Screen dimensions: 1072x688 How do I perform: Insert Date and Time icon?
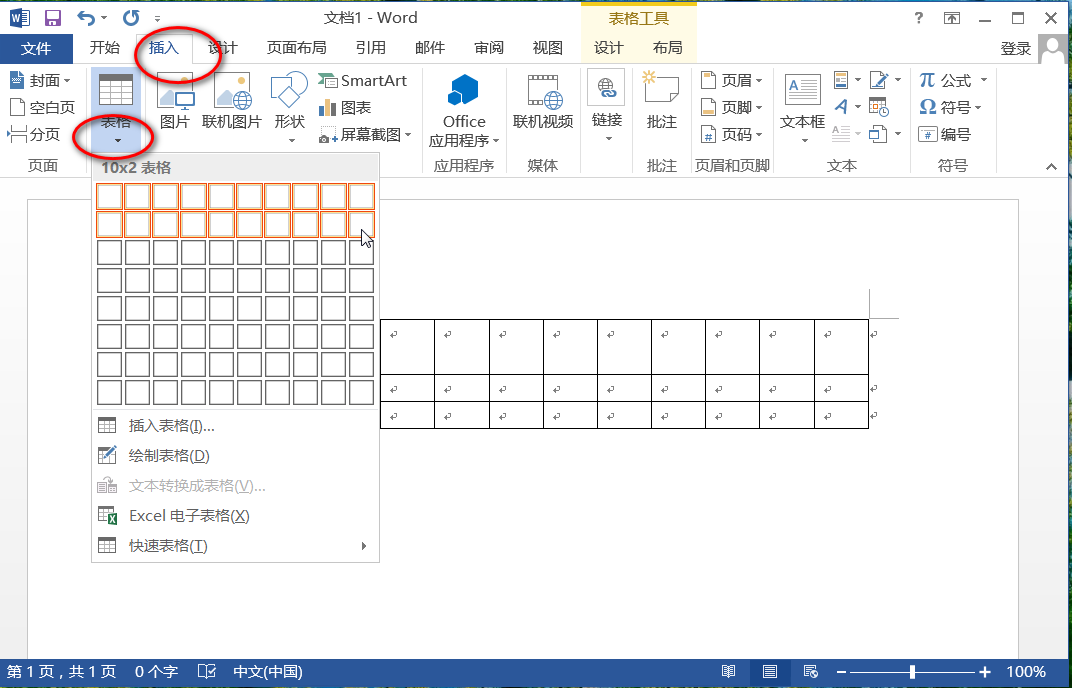pos(879,107)
